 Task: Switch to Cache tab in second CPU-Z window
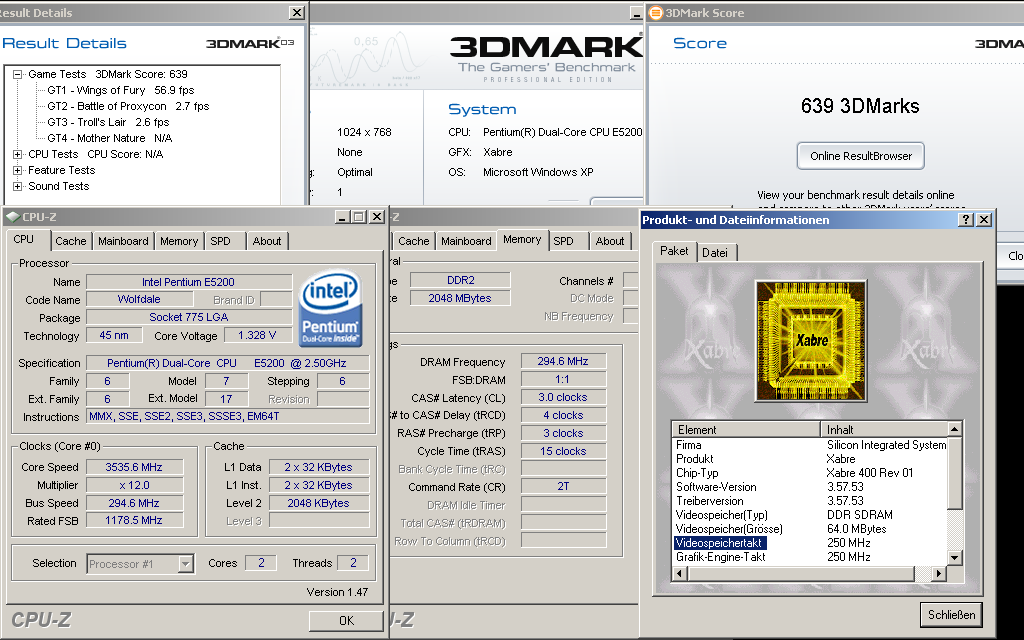pos(413,241)
